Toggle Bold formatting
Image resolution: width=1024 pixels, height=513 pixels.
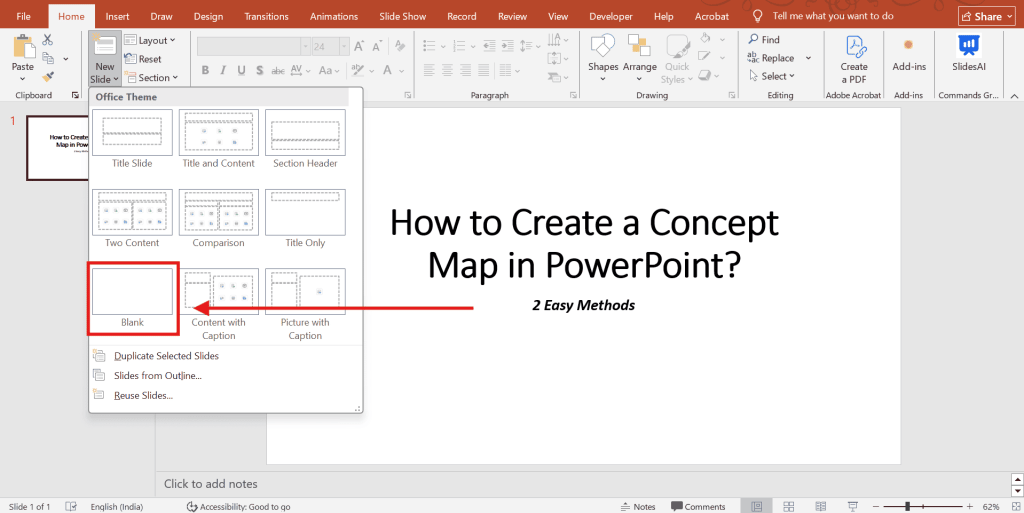205,70
